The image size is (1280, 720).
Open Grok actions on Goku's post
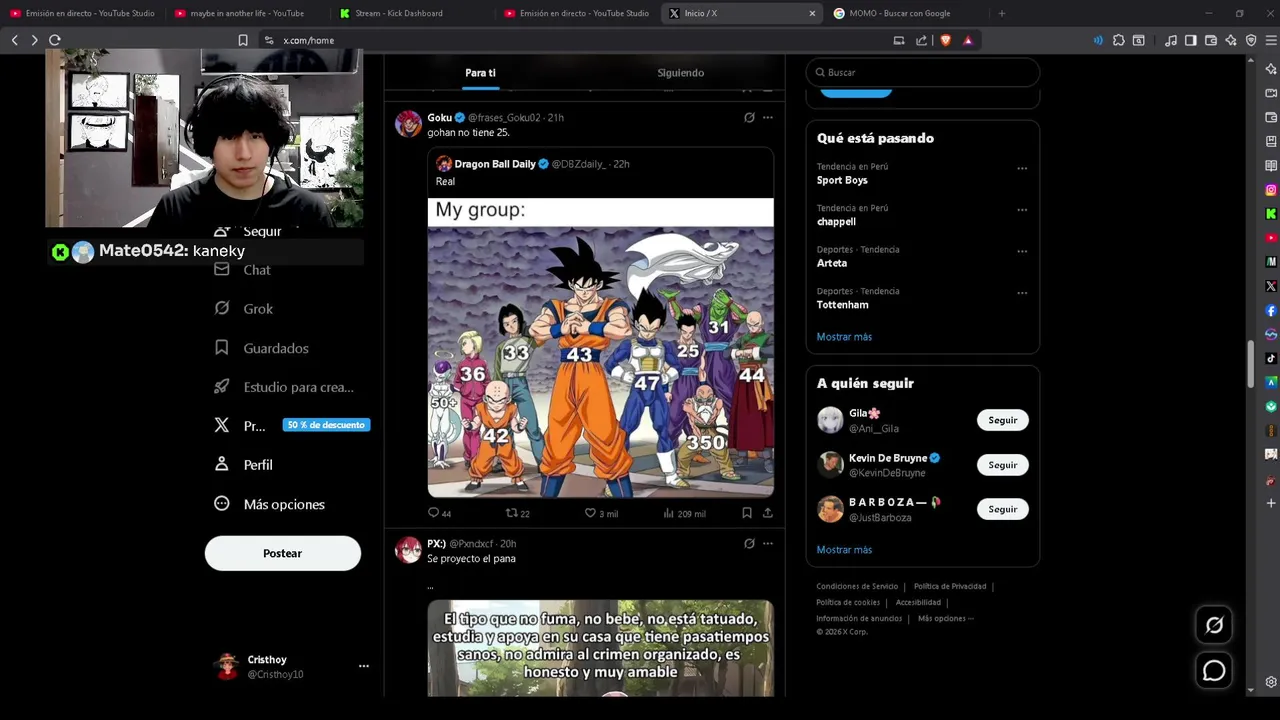[x=749, y=118]
